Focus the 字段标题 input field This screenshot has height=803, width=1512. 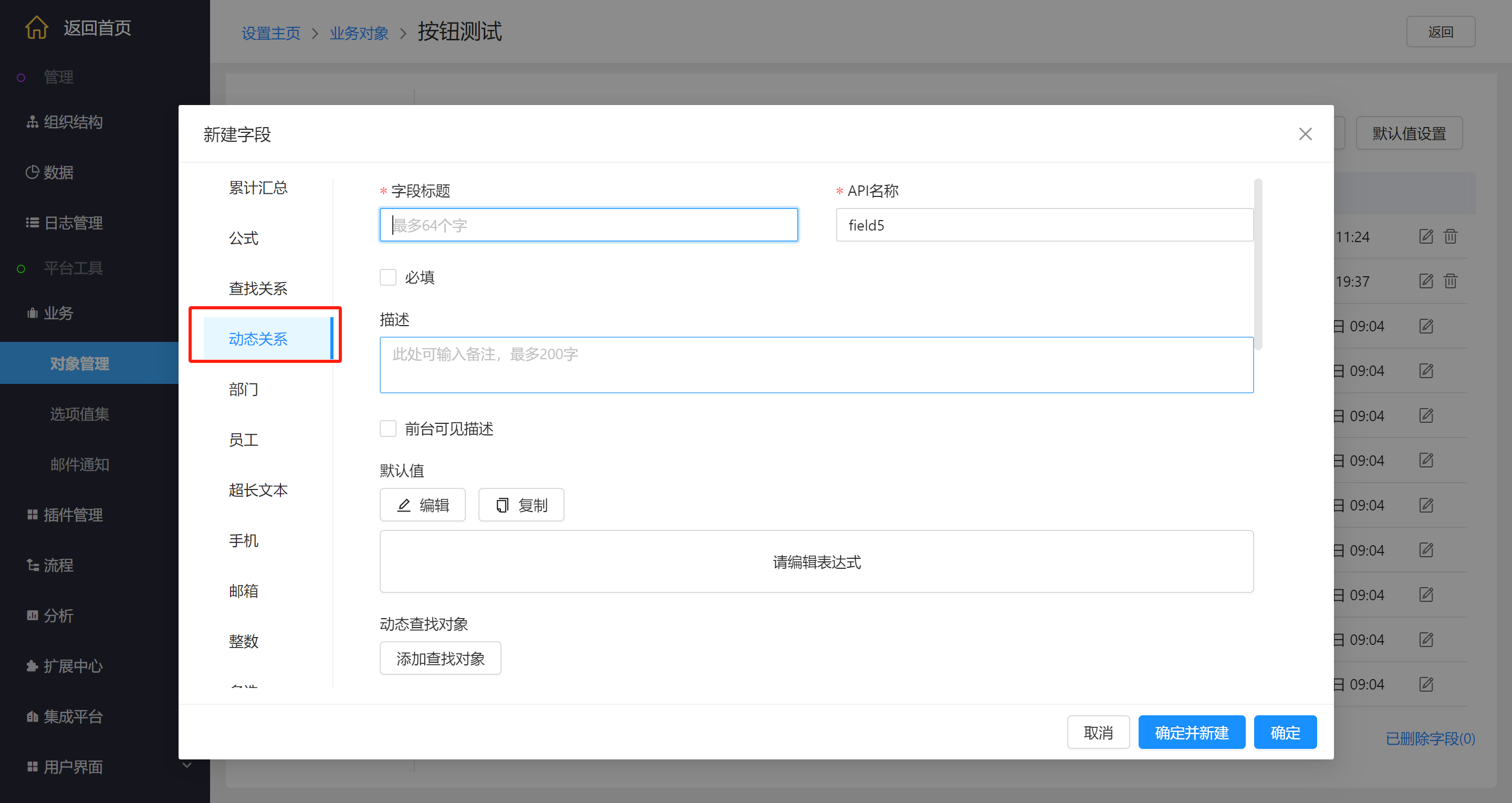(x=588, y=225)
